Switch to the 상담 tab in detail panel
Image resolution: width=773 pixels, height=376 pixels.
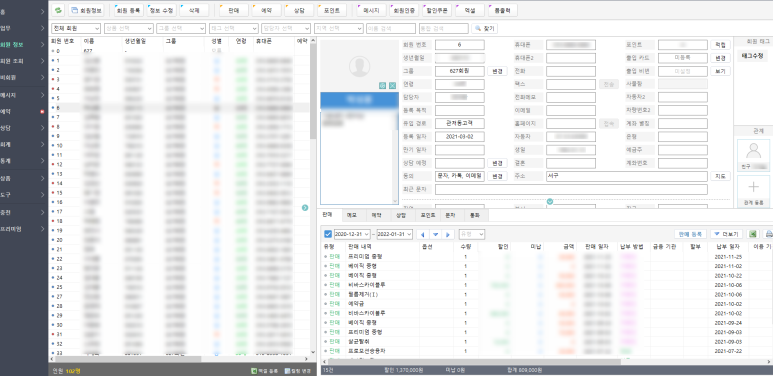pyautogui.click(x=401, y=215)
